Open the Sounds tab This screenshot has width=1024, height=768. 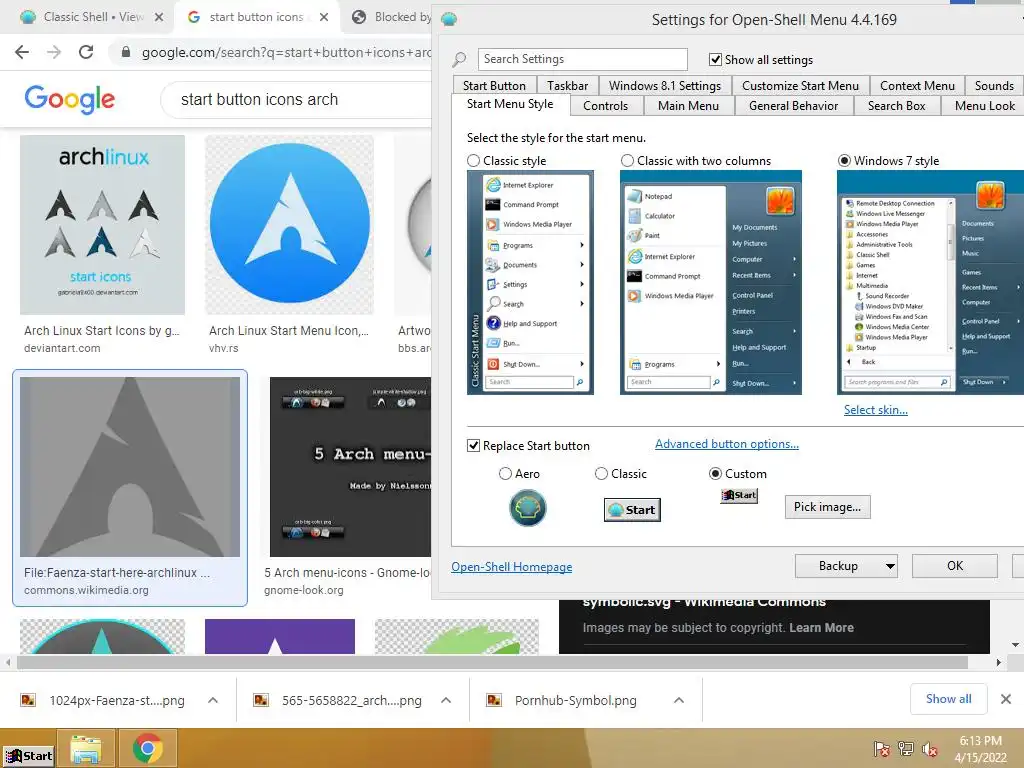[x=994, y=86]
